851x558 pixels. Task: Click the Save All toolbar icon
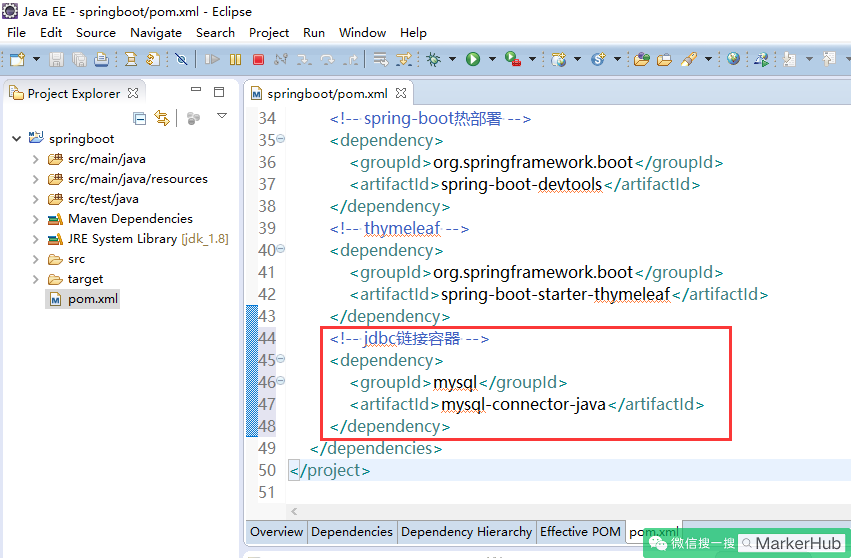pos(79,59)
